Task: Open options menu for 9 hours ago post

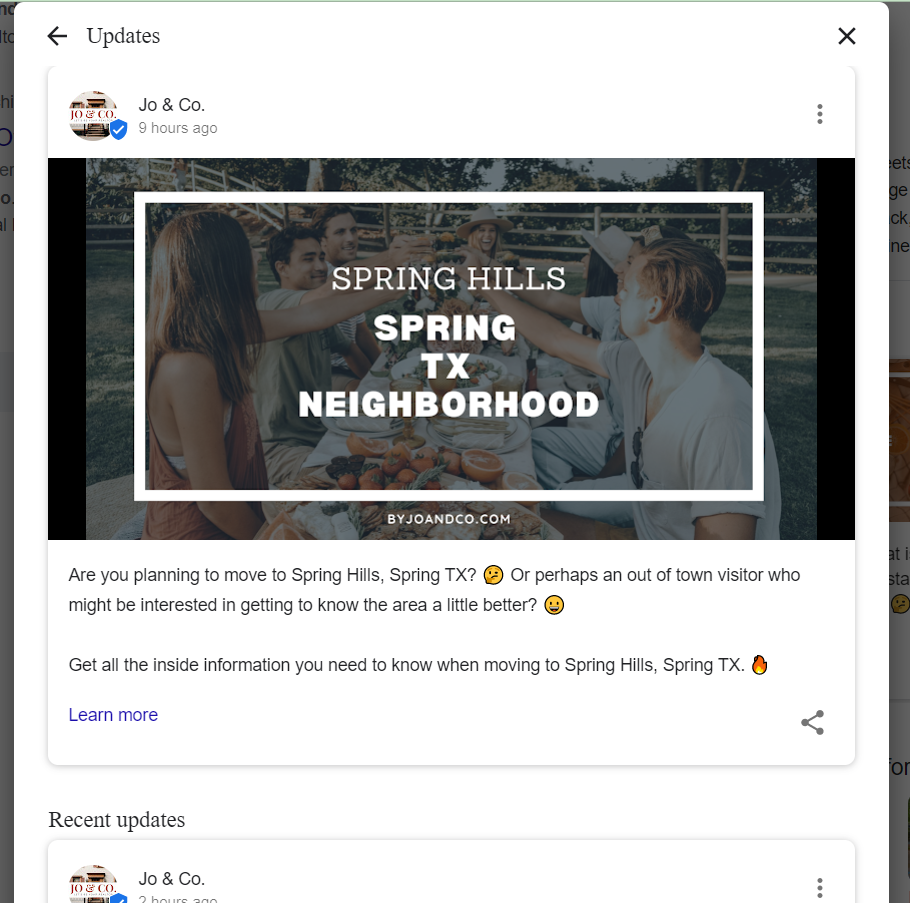Action: (819, 114)
